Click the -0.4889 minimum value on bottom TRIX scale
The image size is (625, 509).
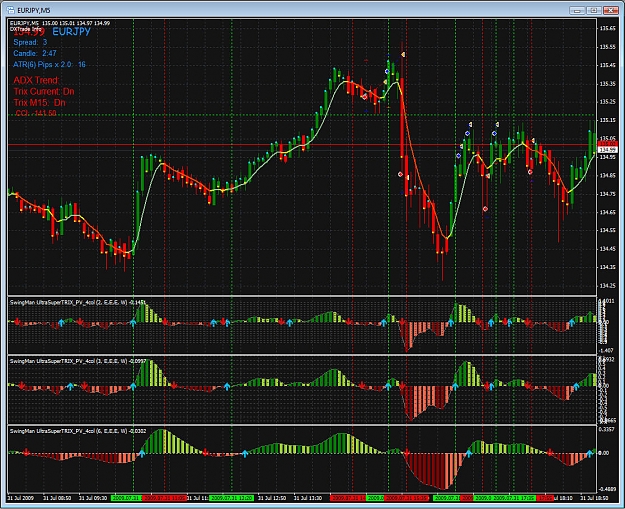tap(607, 489)
